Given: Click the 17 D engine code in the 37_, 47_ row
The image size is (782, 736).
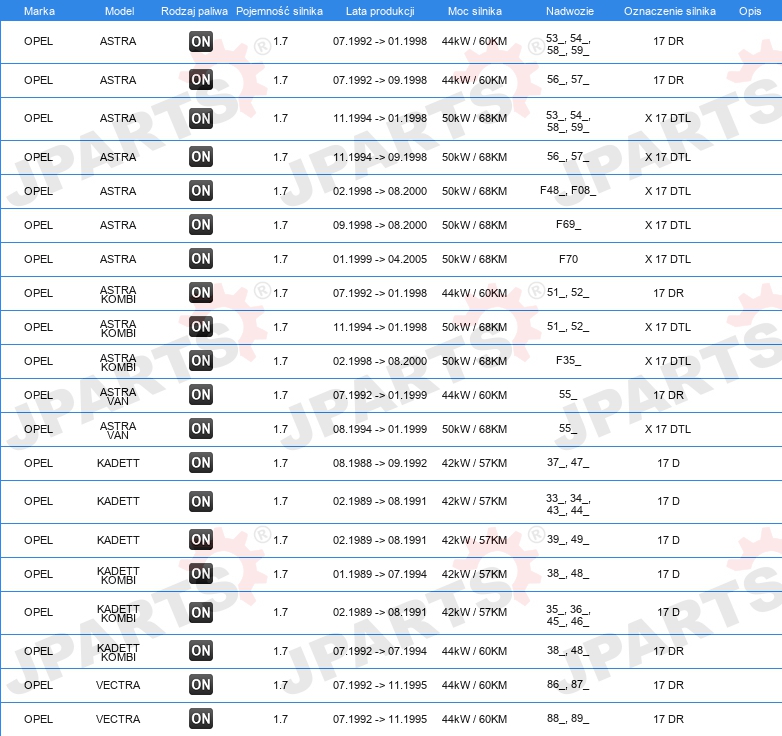Looking at the screenshot, I should [668, 463].
